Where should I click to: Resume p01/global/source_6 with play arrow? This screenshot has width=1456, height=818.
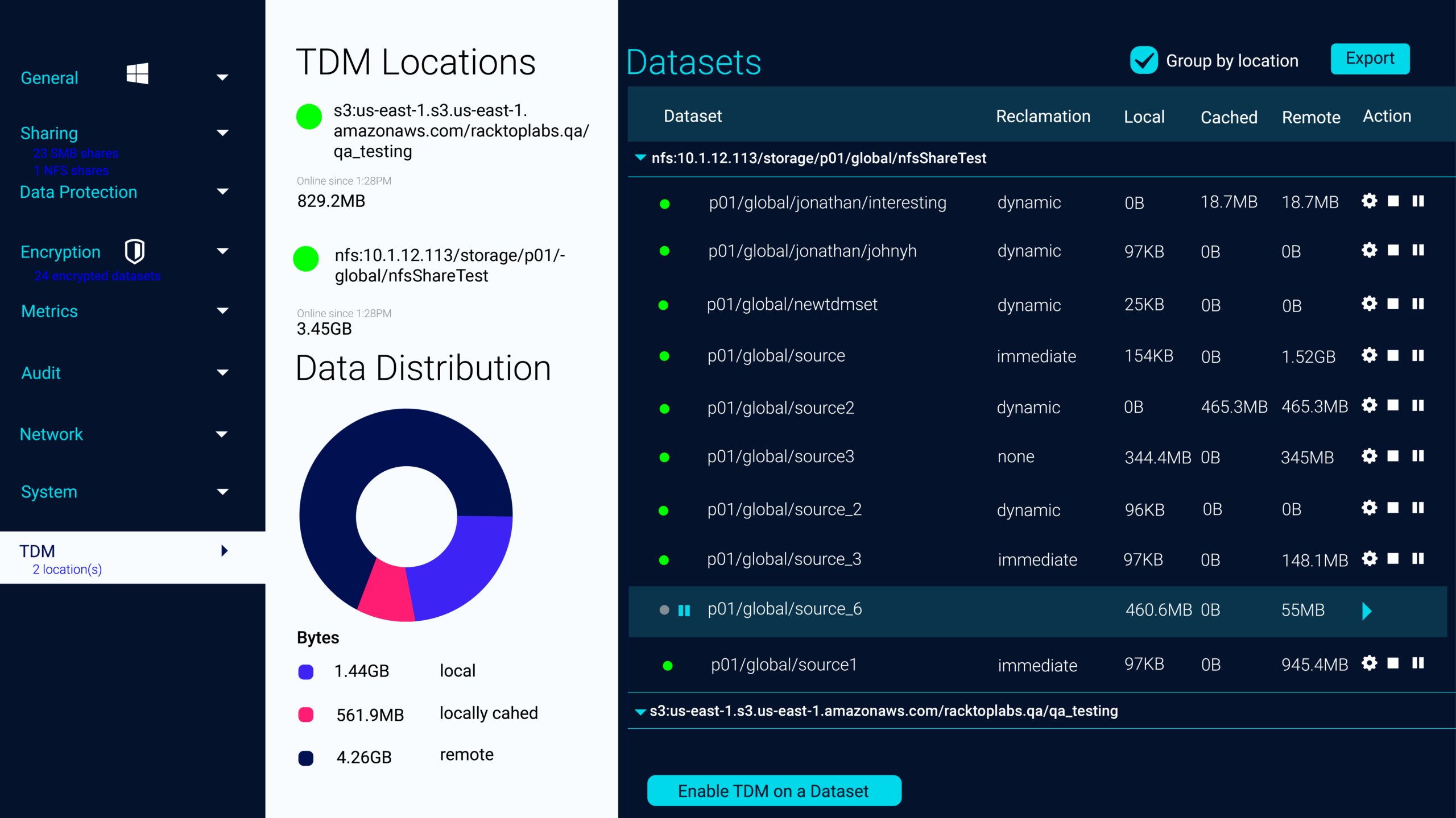coord(1367,611)
